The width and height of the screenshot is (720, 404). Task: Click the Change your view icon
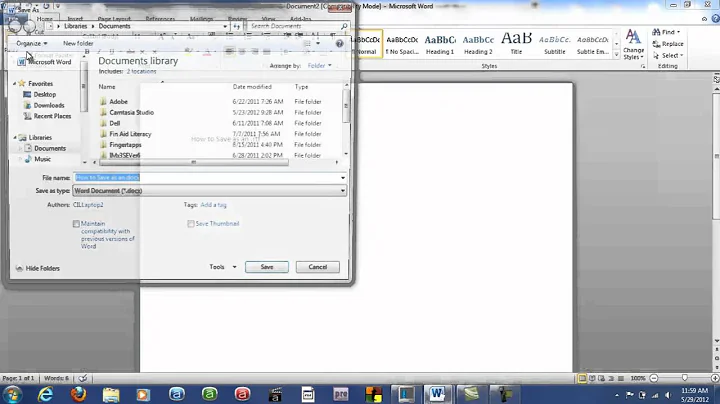pyautogui.click(x=307, y=44)
